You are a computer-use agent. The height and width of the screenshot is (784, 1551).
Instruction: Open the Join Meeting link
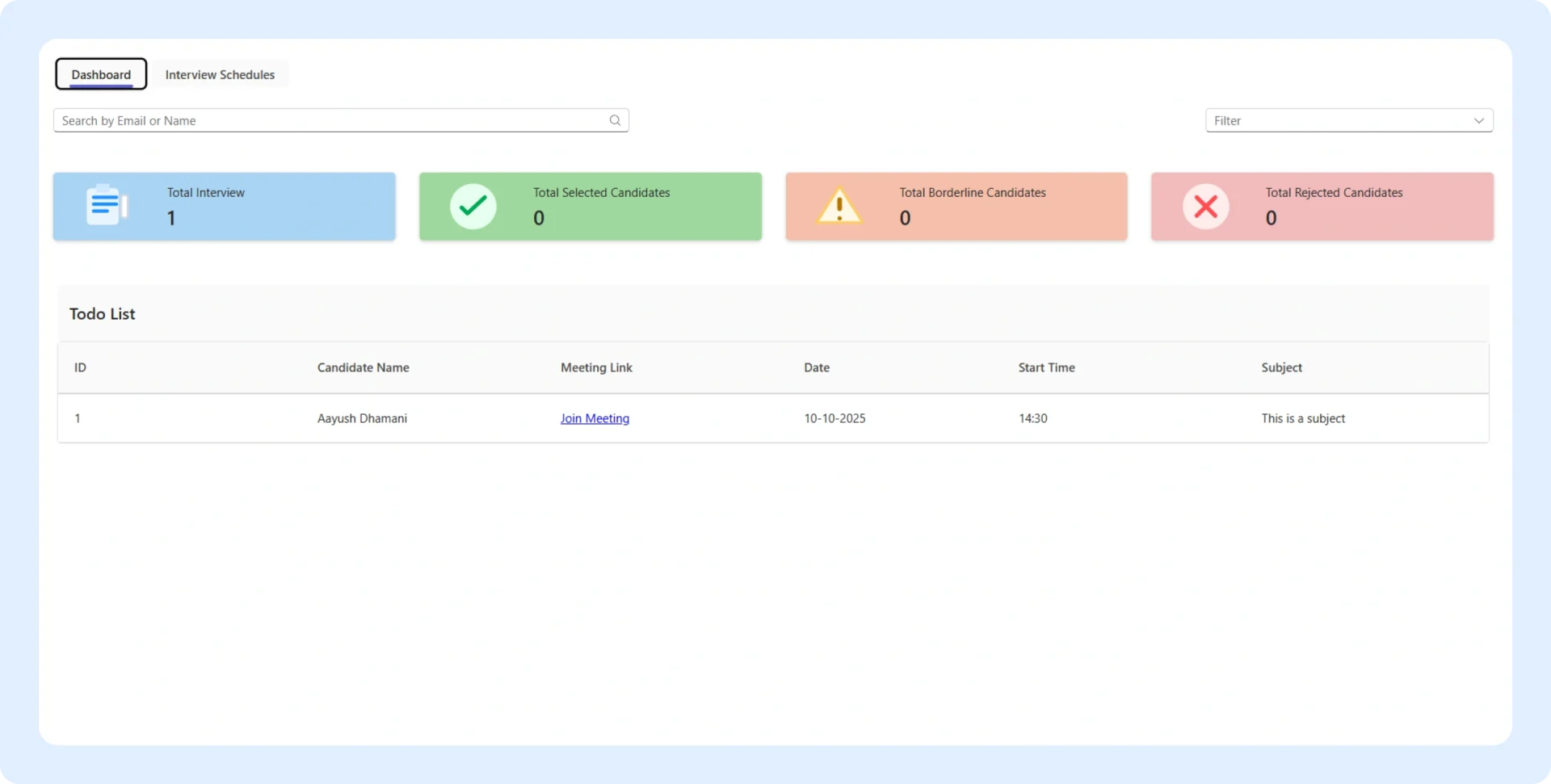pos(595,418)
